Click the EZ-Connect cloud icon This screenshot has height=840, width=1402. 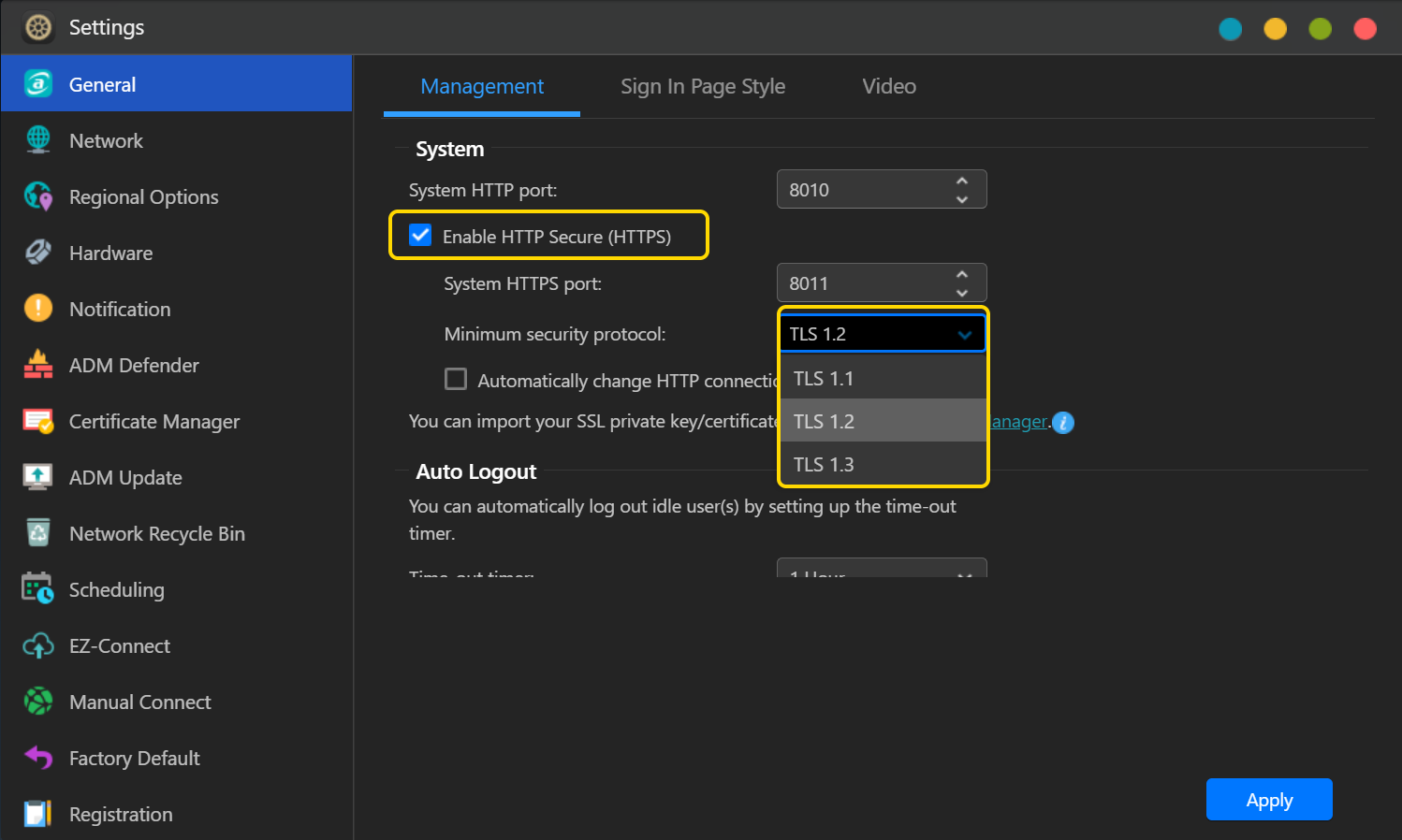(x=38, y=645)
